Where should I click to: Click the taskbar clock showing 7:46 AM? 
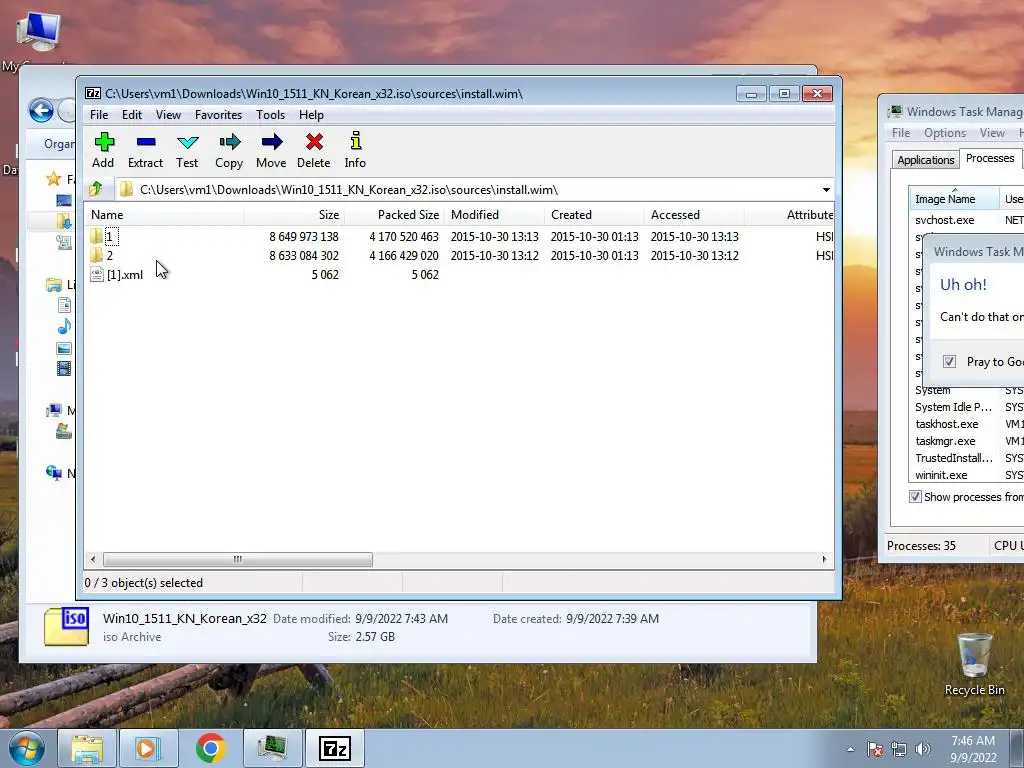(x=973, y=749)
